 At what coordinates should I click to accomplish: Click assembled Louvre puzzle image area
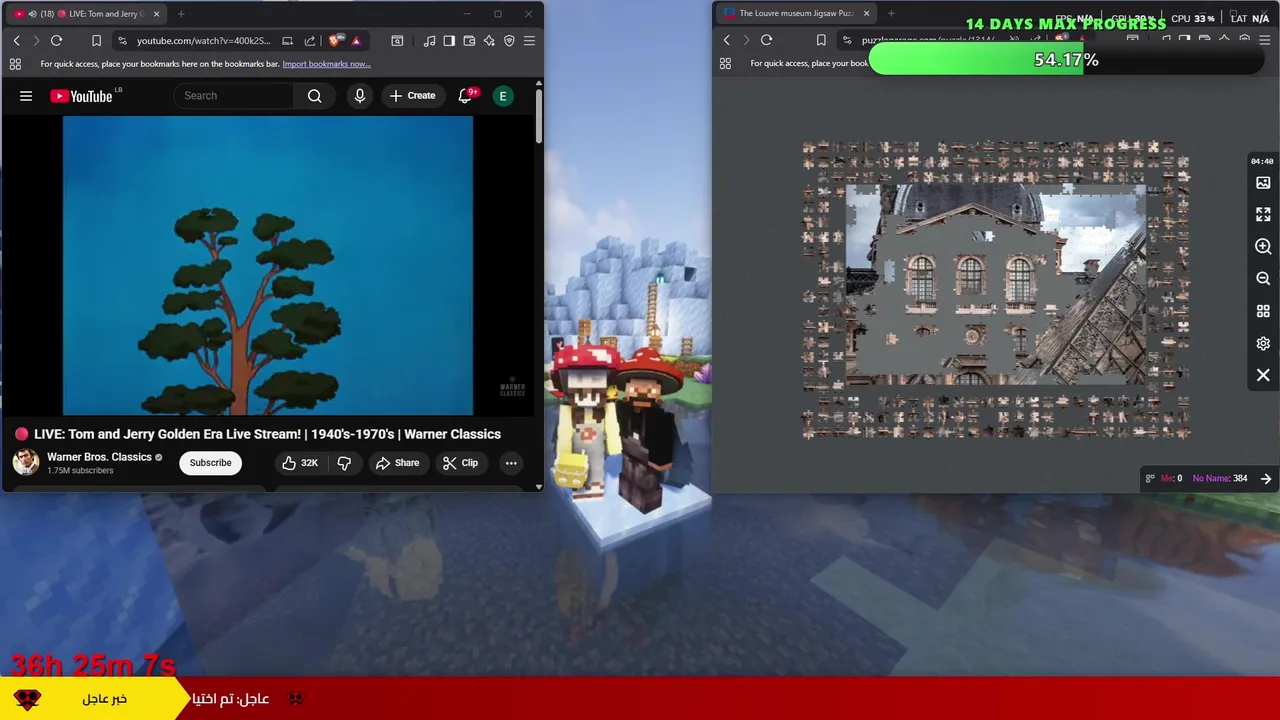[995, 285]
